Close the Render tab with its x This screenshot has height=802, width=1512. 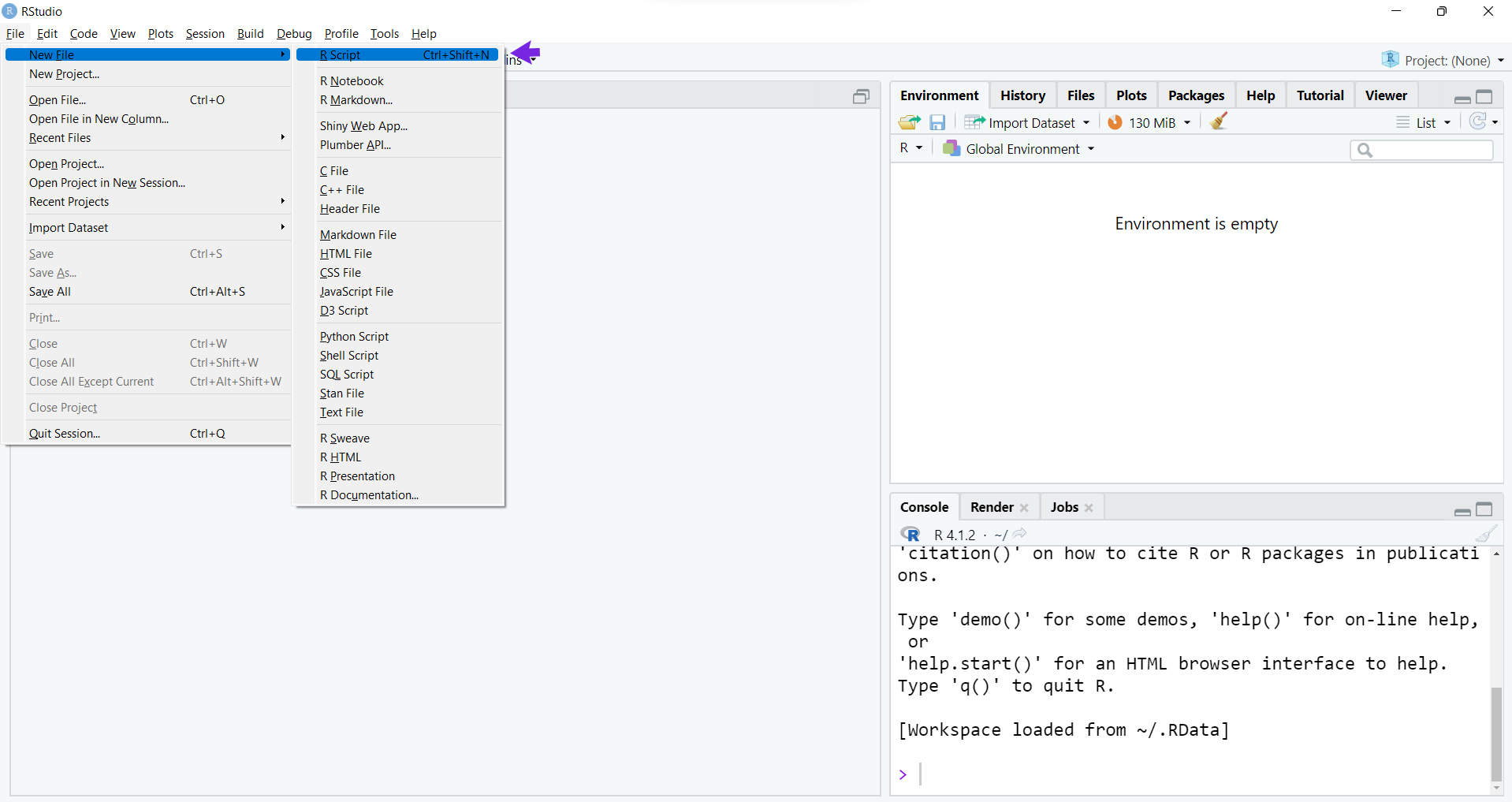pos(1024,507)
